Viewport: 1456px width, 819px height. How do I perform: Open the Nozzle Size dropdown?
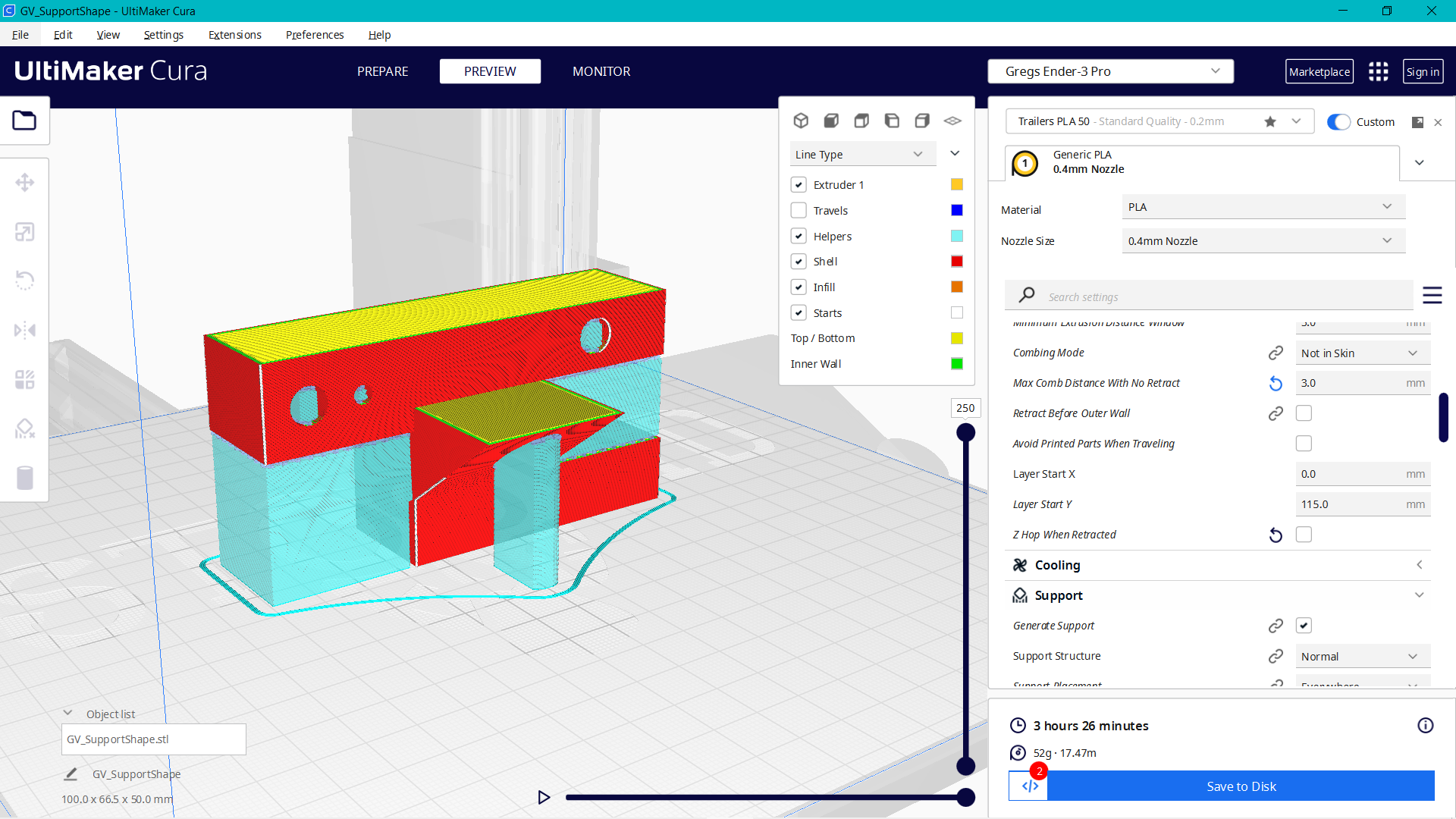coord(1263,241)
